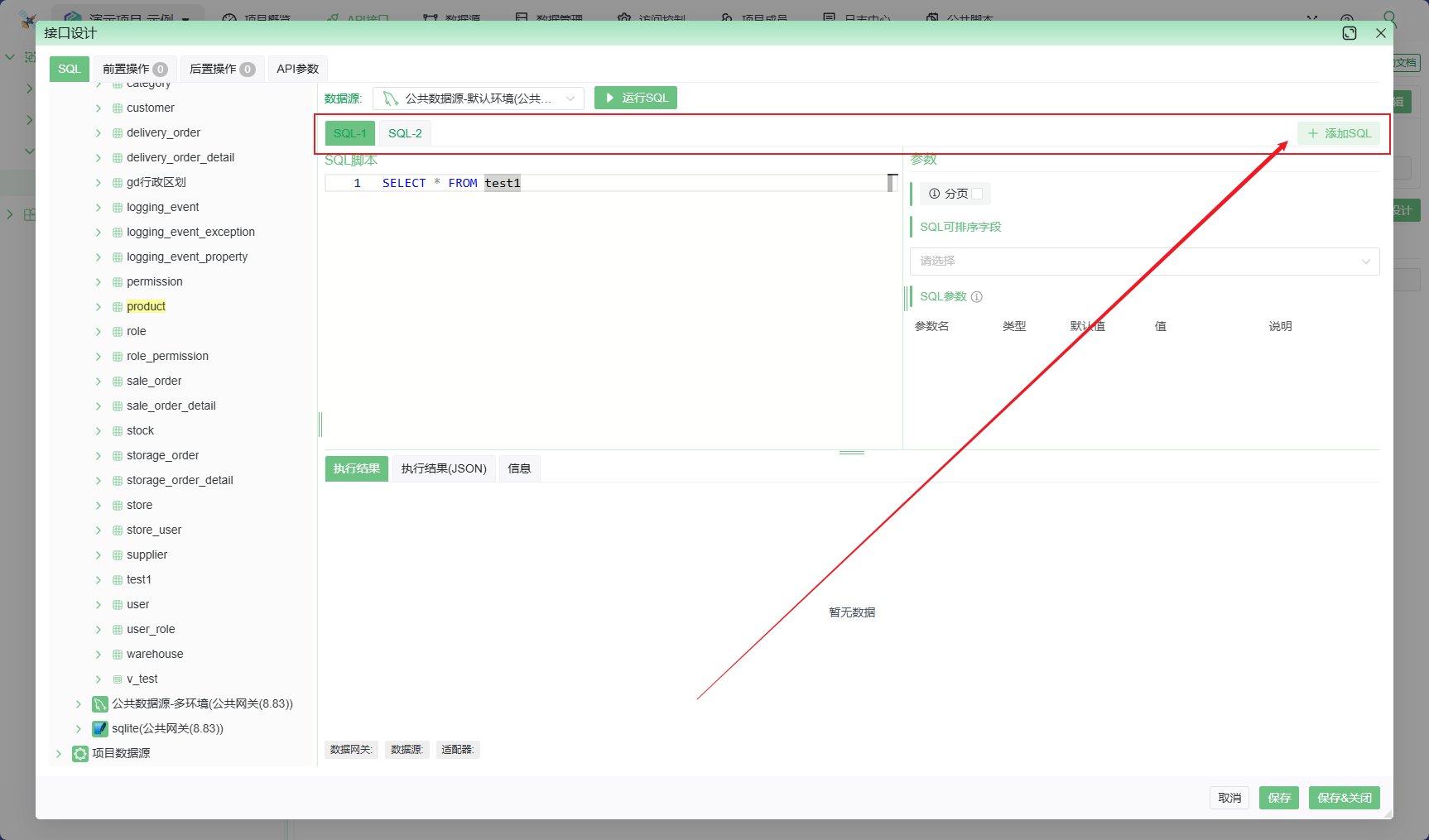Open the SQL可排序字段 dropdown

(1144, 262)
